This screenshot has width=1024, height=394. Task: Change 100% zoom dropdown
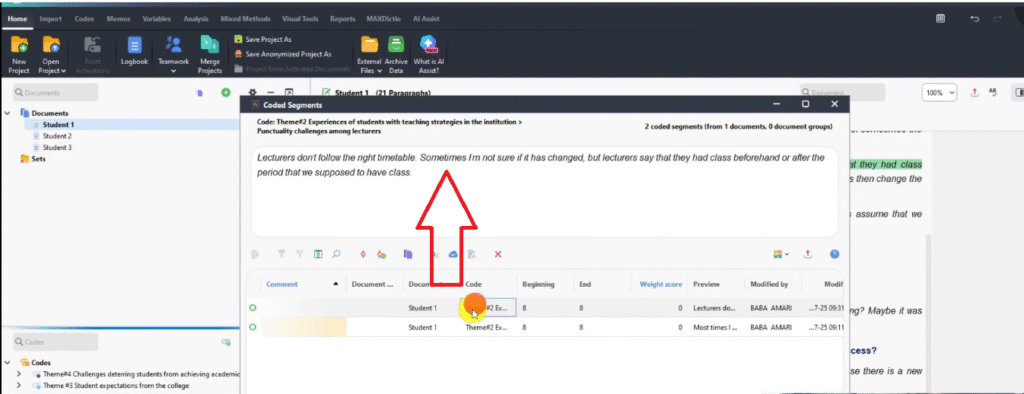point(939,93)
